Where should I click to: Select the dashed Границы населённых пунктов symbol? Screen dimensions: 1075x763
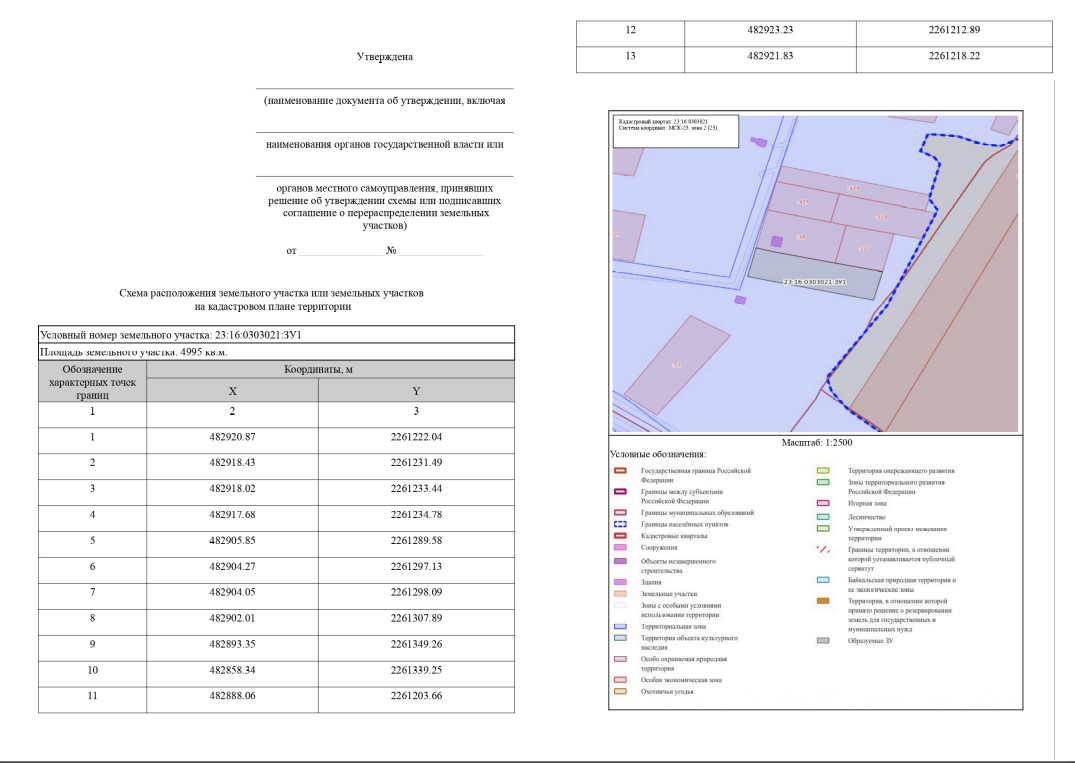(x=619, y=524)
